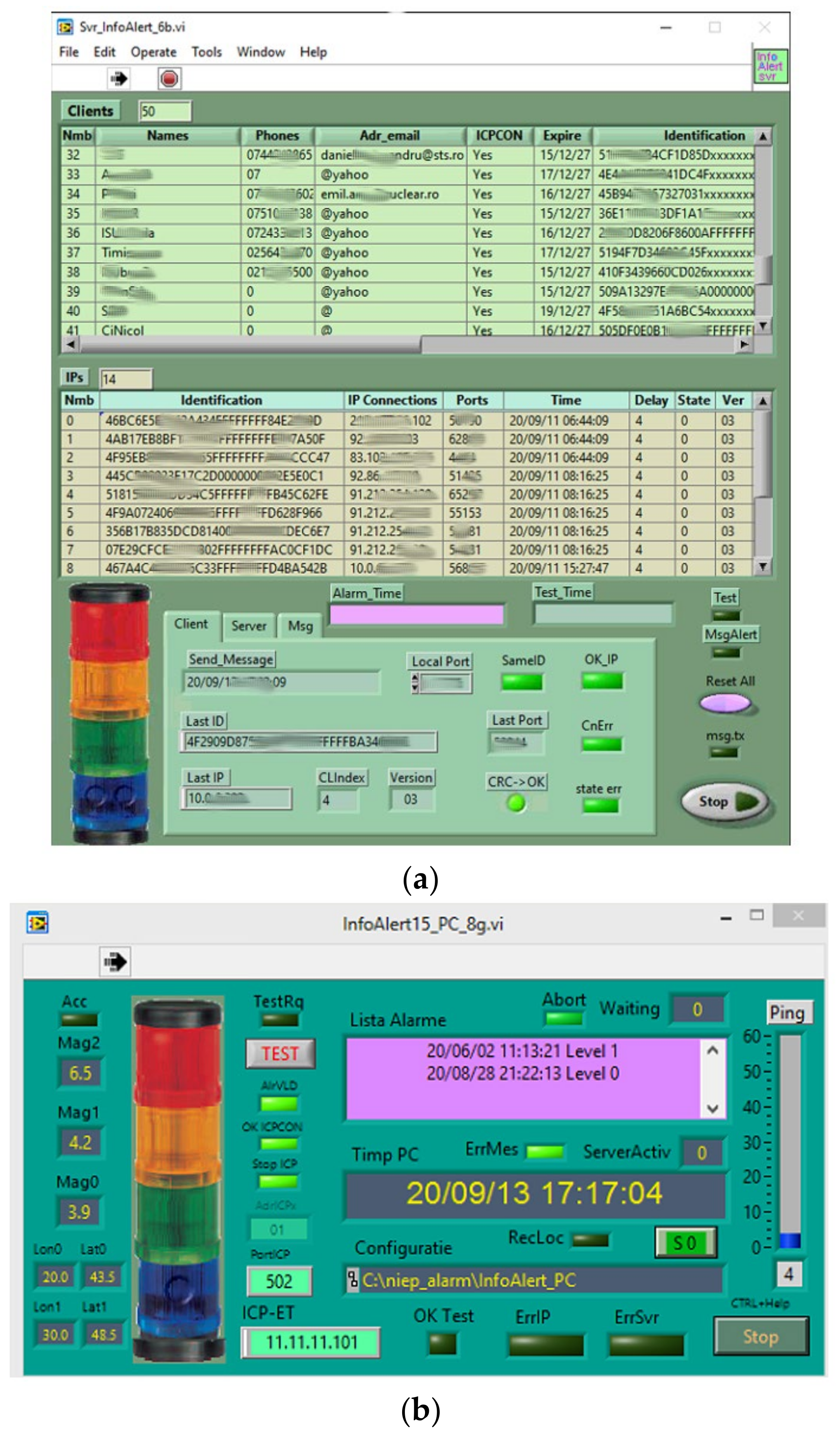840x1433 pixels.
Task: Click the Run arrow in Svr_InfoAlert toolbar
Action: (x=118, y=78)
